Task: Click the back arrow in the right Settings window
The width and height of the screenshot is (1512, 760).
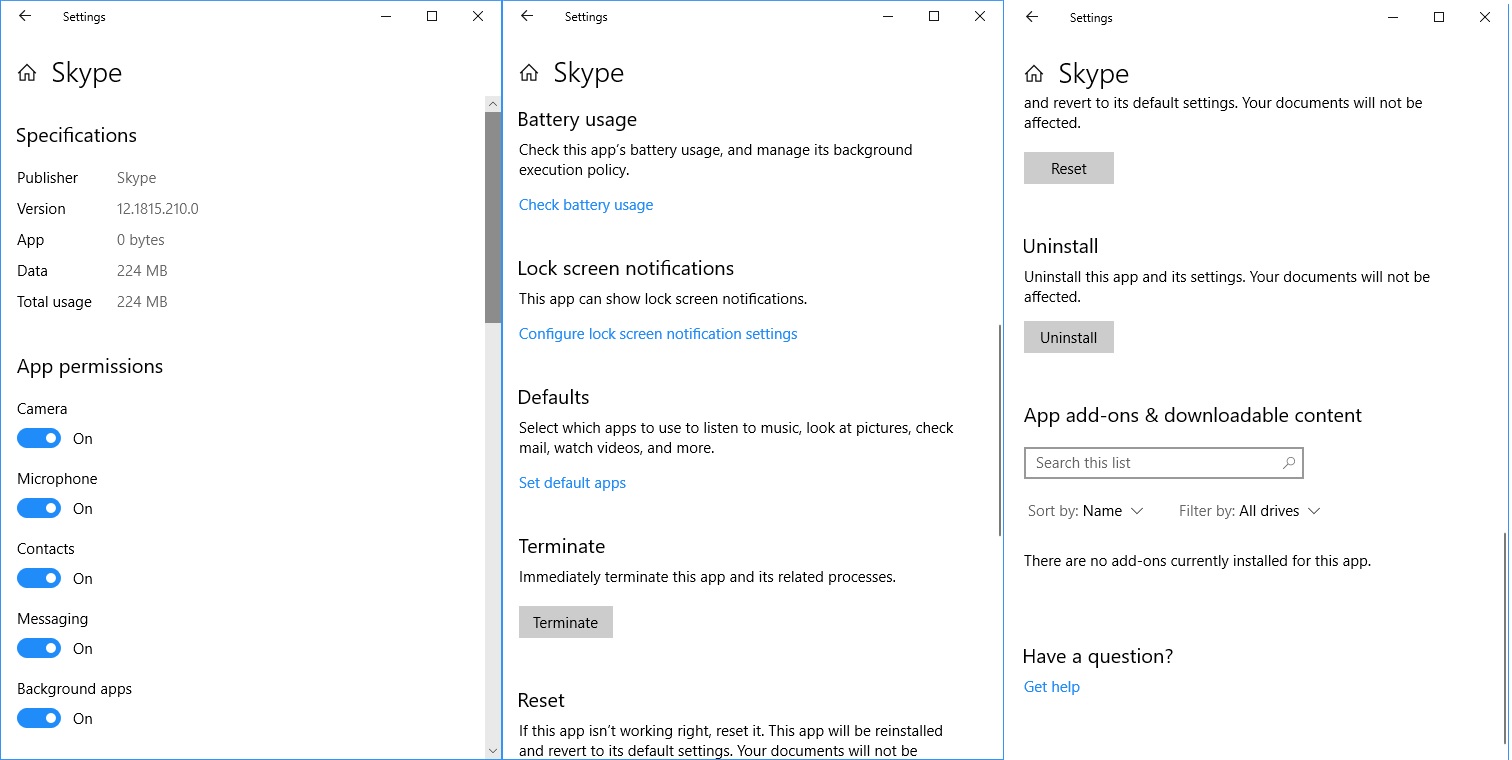Action: (x=1032, y=17)
